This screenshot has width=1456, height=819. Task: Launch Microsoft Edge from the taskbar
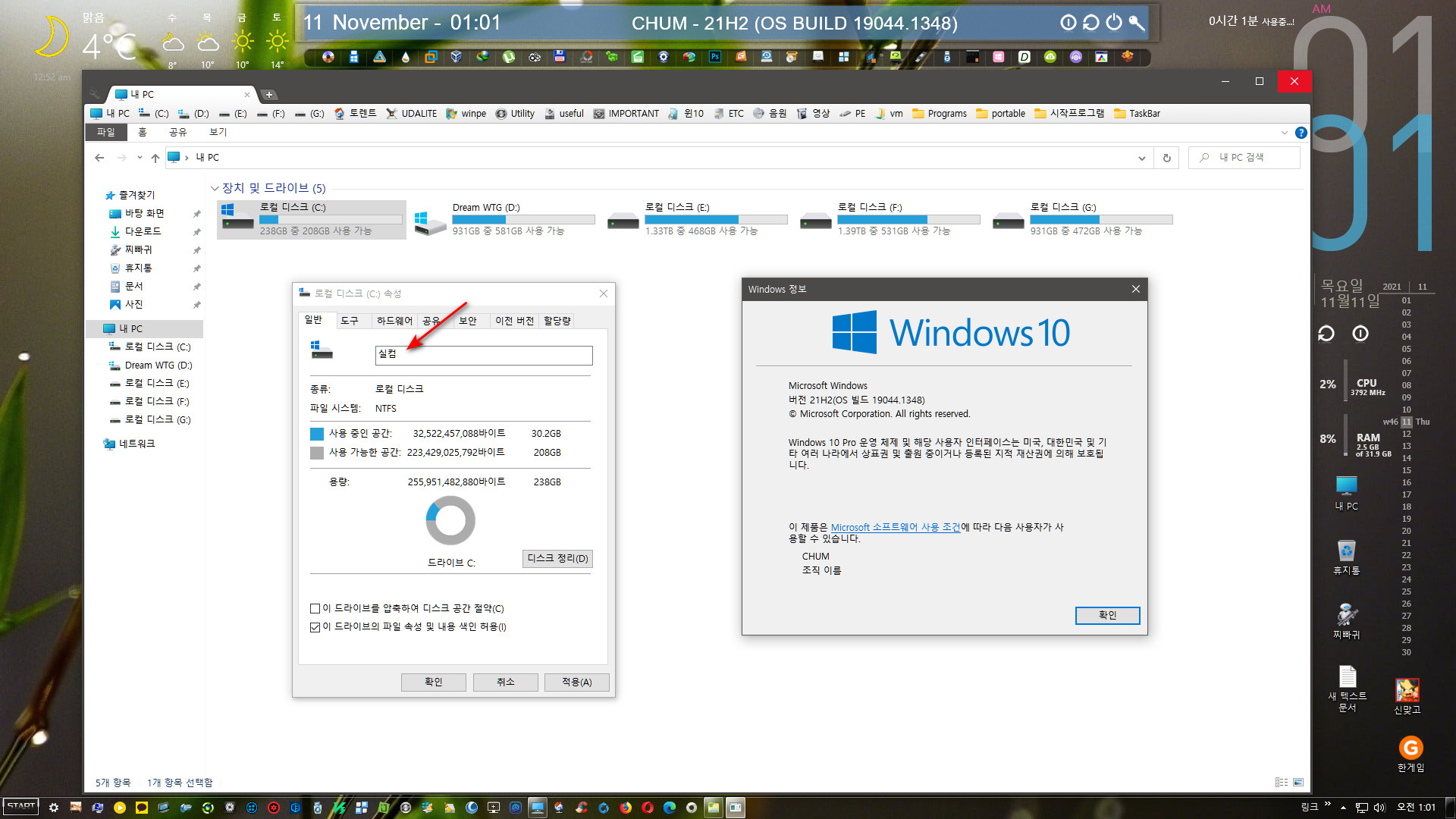669,808
